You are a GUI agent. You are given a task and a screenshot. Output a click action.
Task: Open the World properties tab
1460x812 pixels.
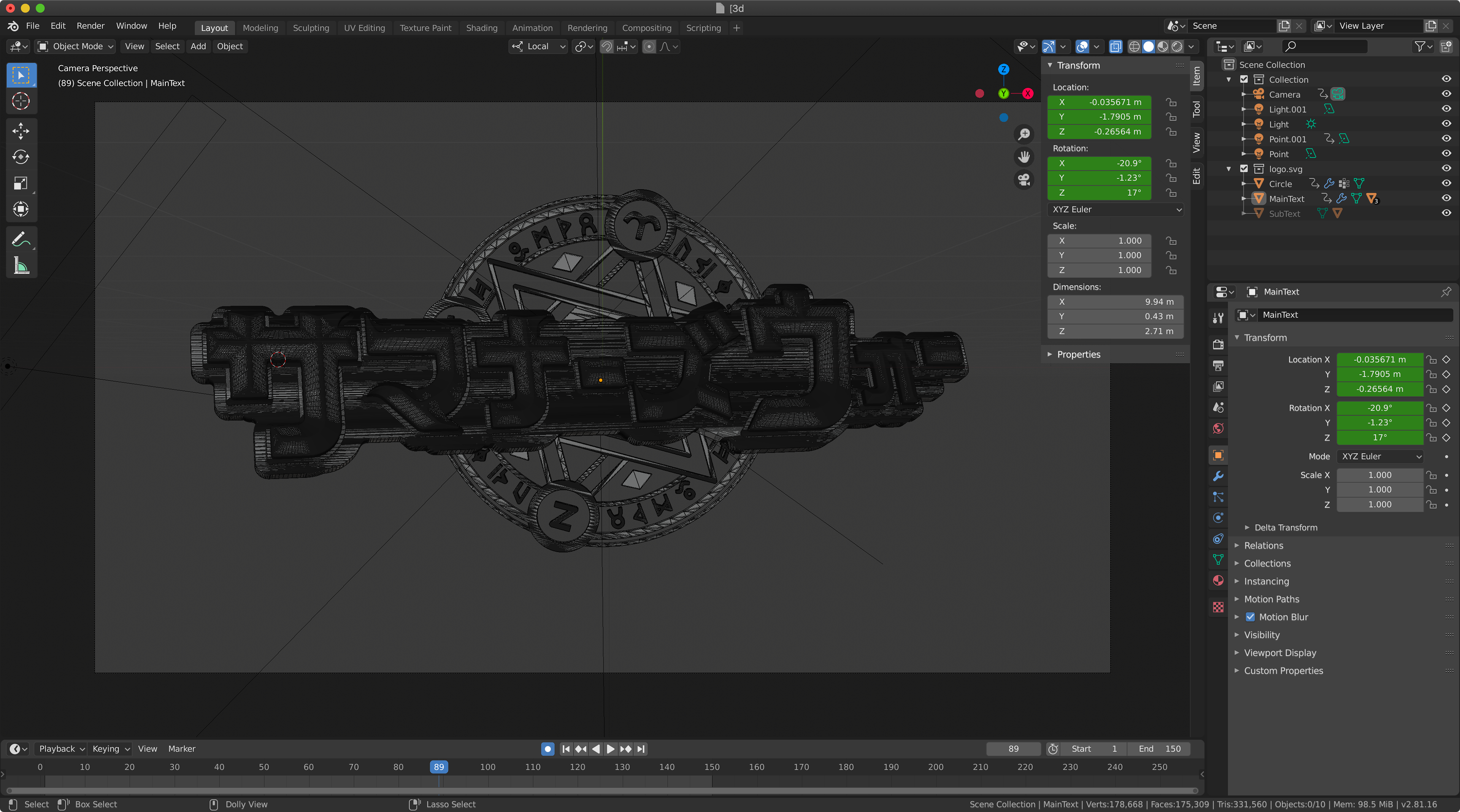coord(1218,428)
